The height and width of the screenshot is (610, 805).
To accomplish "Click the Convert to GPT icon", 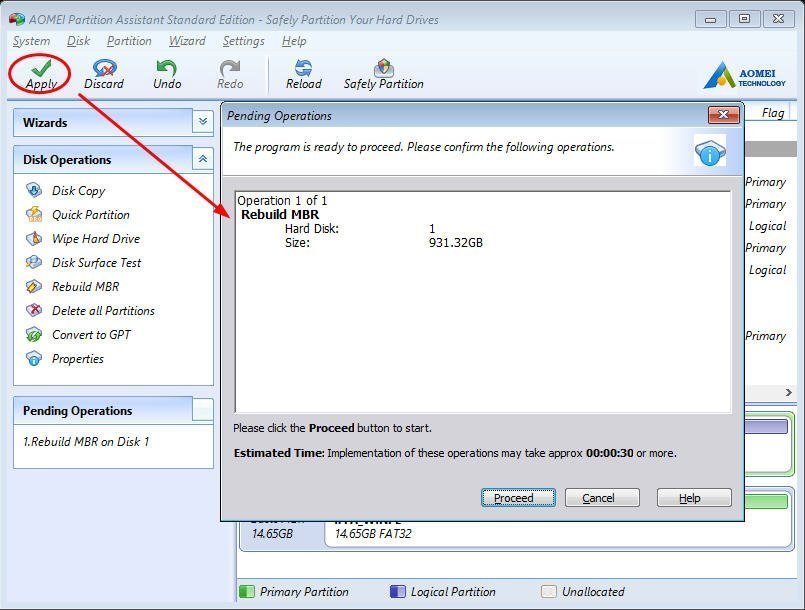I will (34, 334).
